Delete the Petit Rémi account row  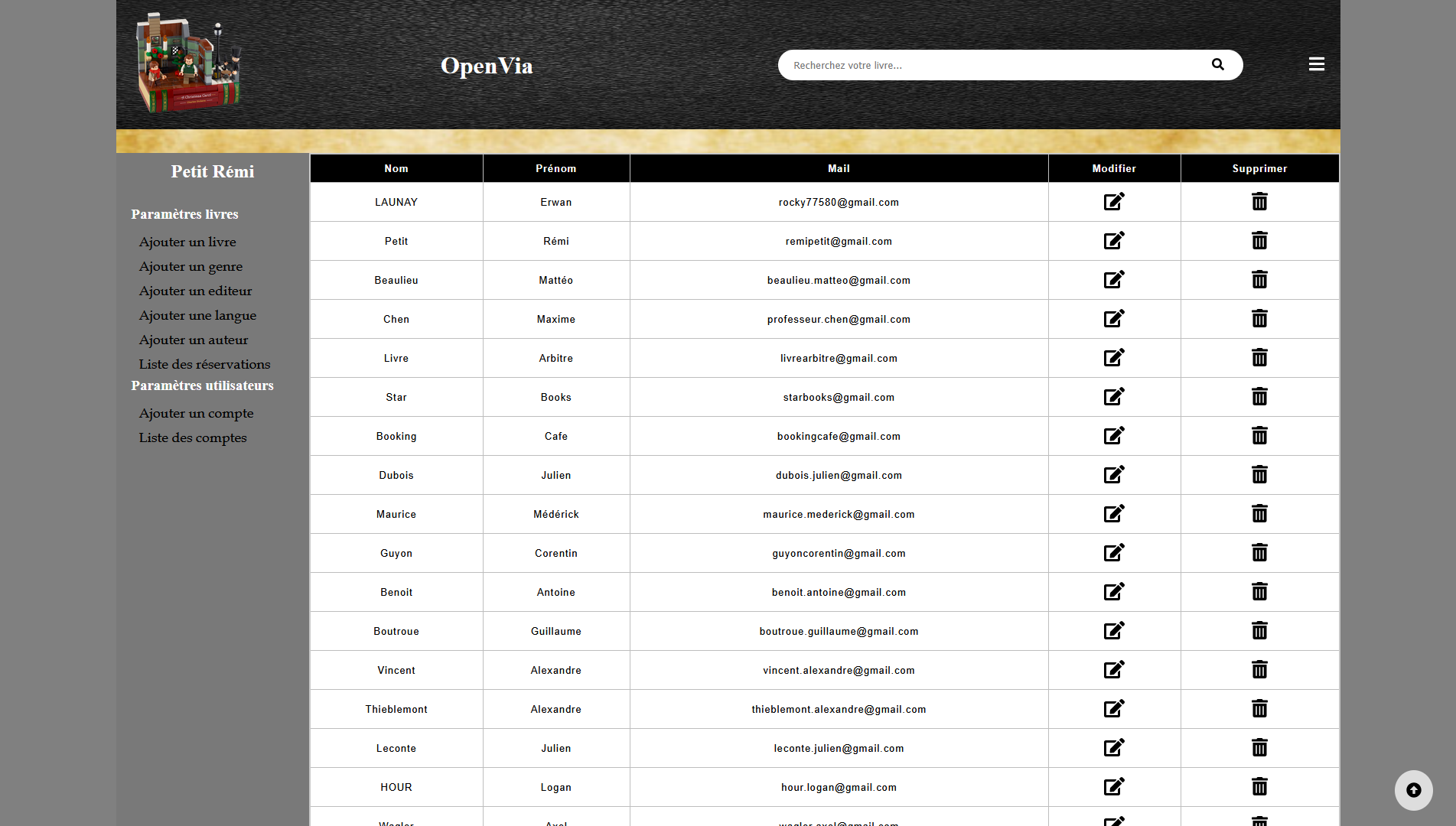pos(1259,241)
